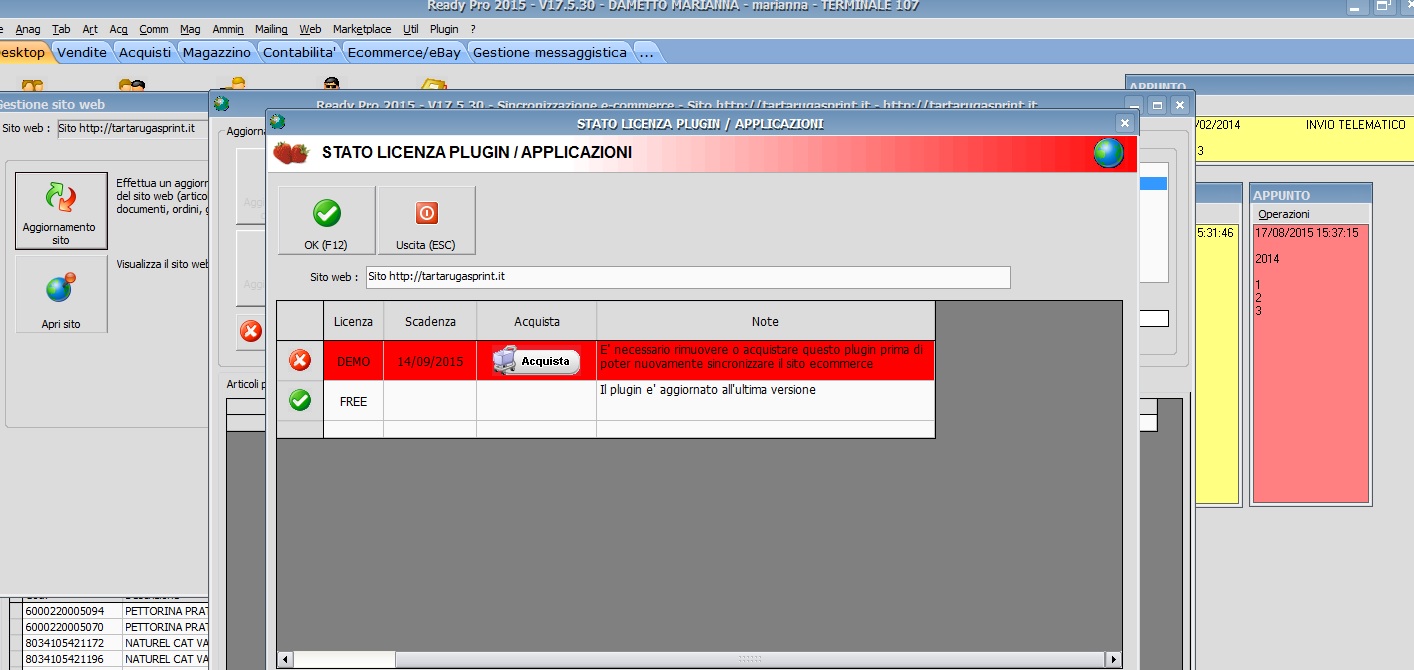
Task: Open the ? help menu
Action: click(473, 29)
